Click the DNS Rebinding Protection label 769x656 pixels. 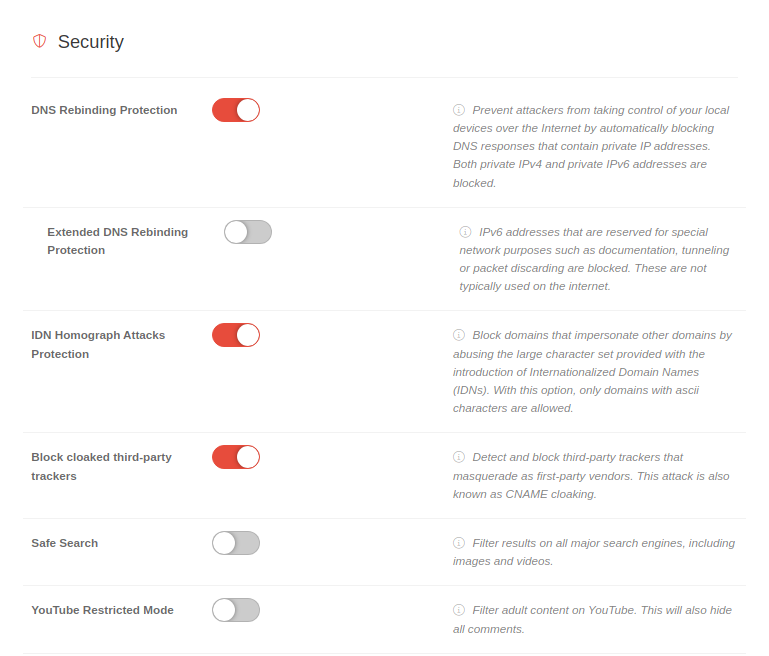[104, 110]
